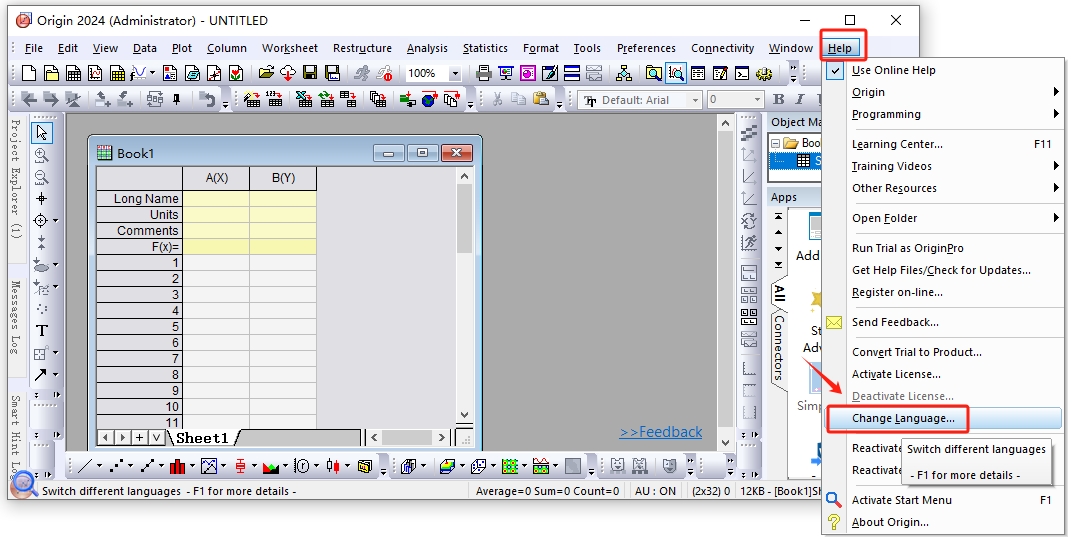Click the Bold formatting button
This screenshot has height=540, width=1073.
[x=779, y=99]
